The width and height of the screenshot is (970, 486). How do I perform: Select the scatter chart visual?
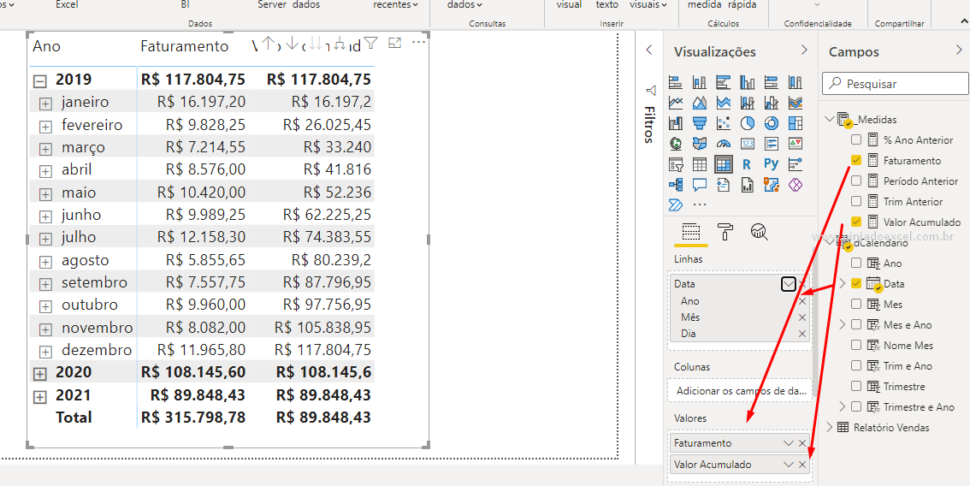(723, 123)
